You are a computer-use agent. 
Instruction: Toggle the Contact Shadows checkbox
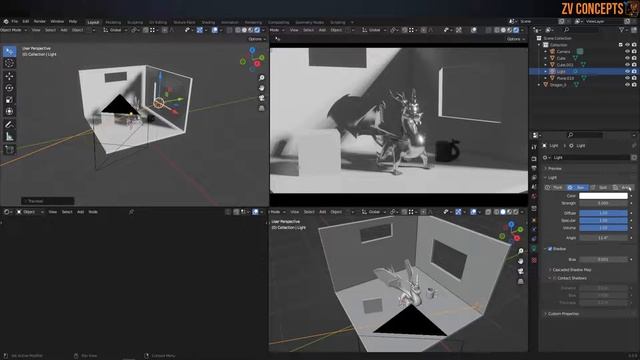(554, 278)
